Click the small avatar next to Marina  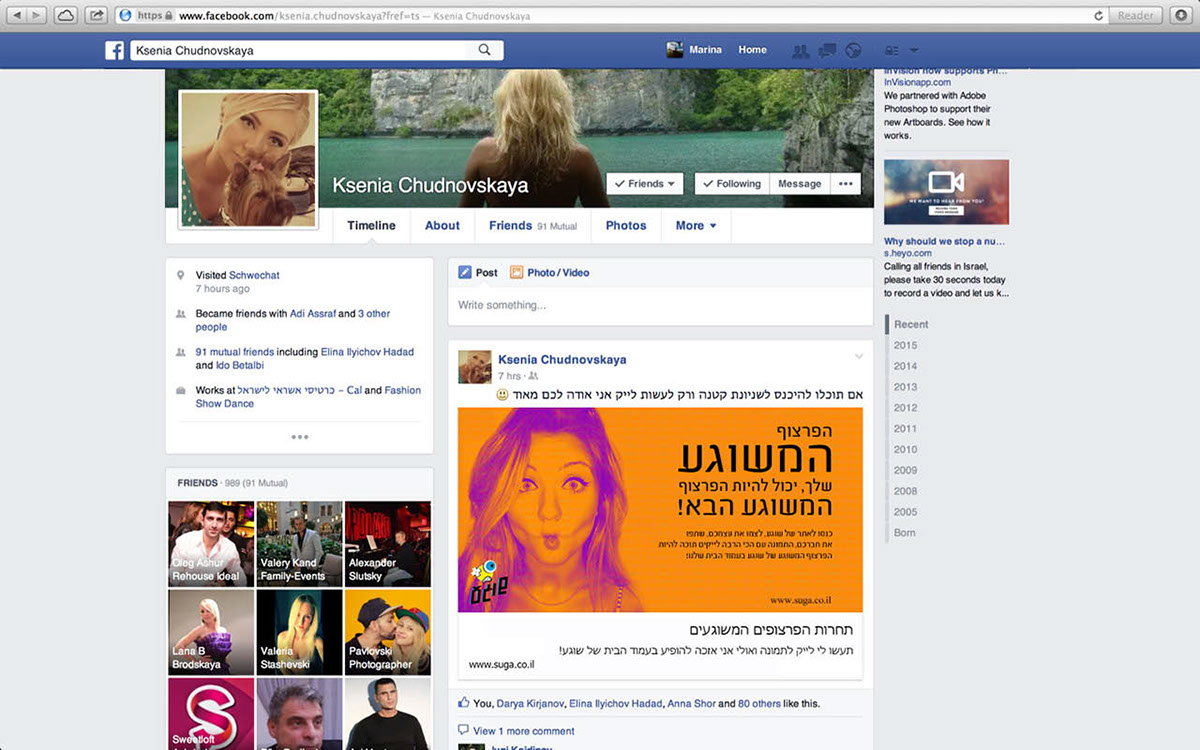(x=675, y=50)
